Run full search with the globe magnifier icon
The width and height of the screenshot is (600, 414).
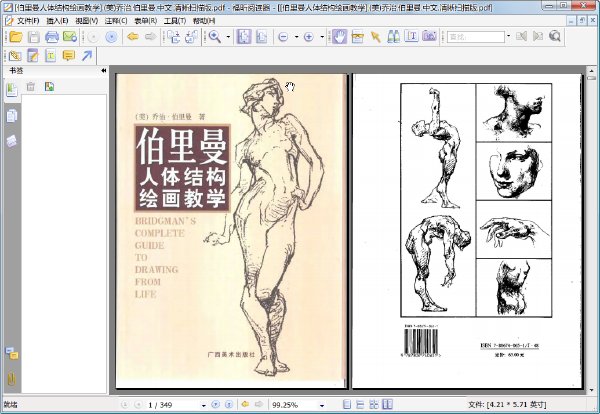(x=554, y=36)
